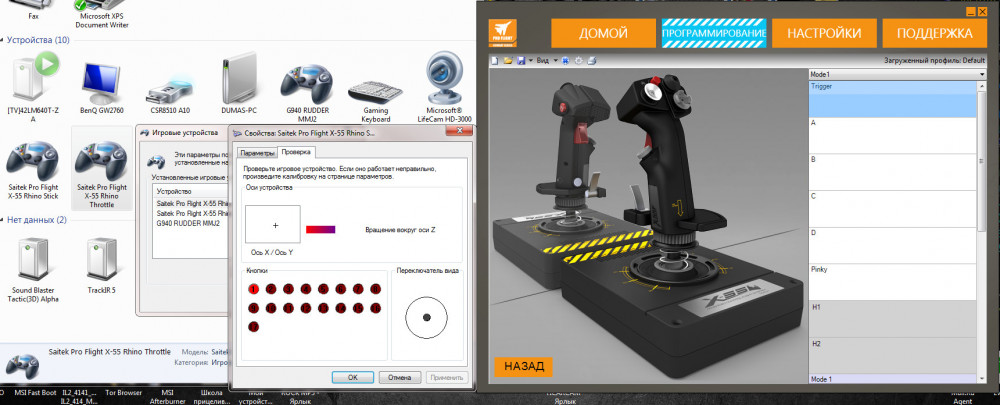Click the MSI Fast Boot desktop shortcut
This screenshot has height=405, width=1000.
pos(36,392)
